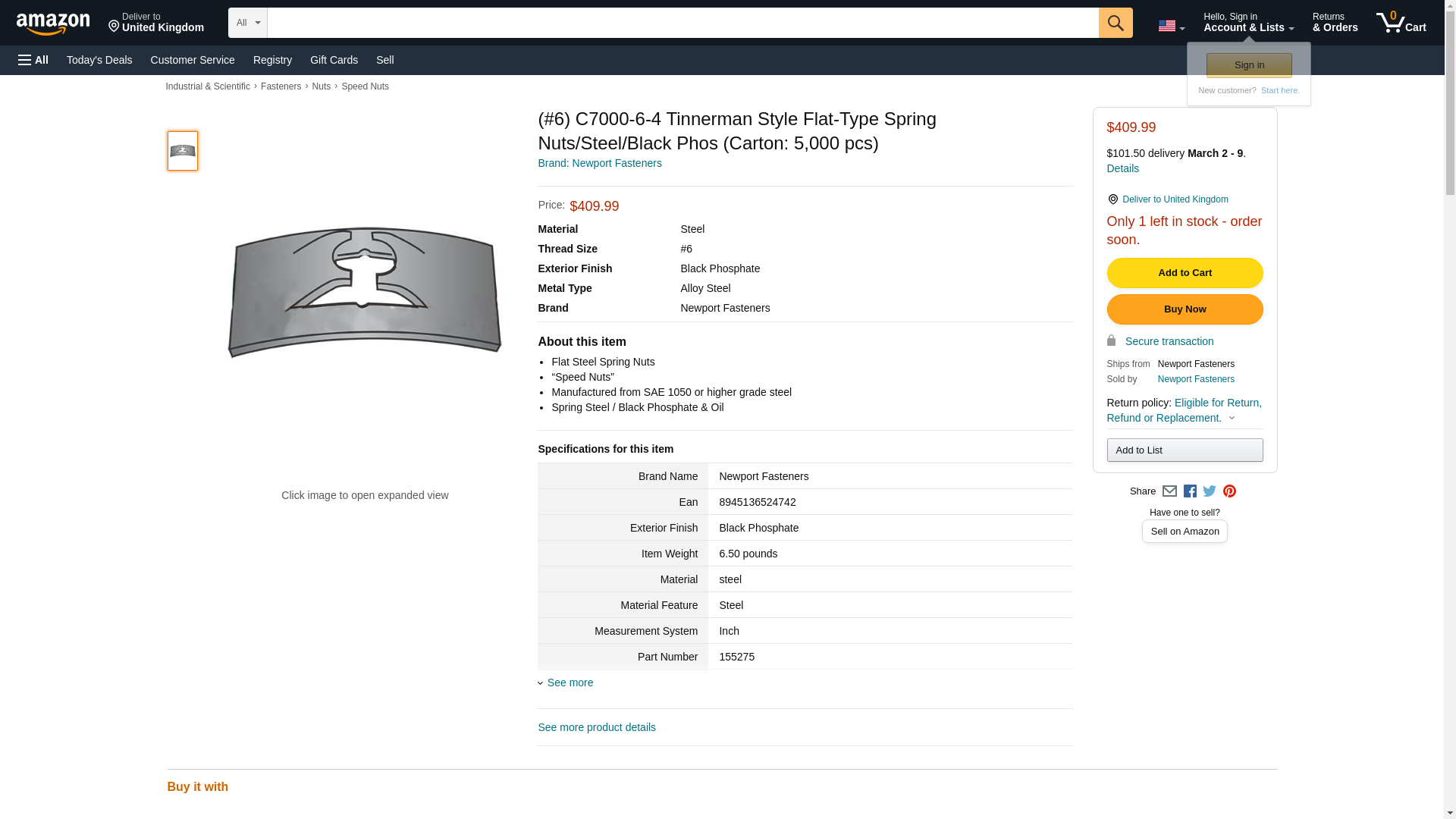The width and height of the screenshot is (1456, 819).
Task: Click the Amazon logo
Action: tap(53, 24)
